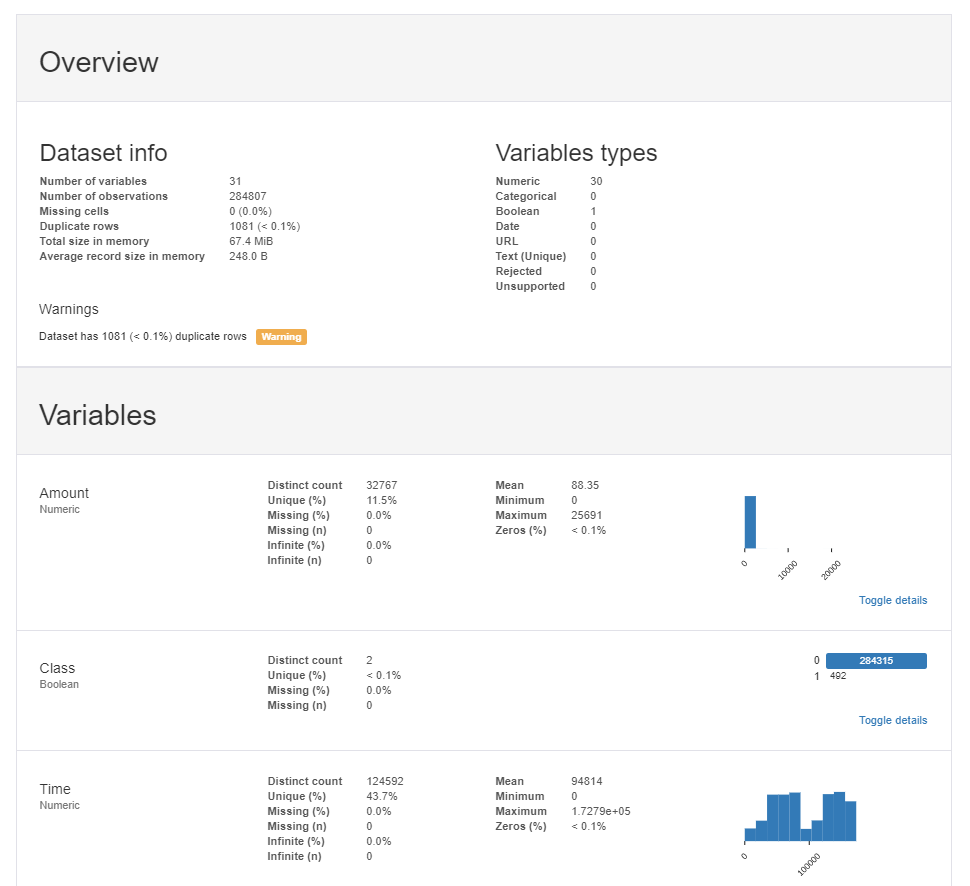Screen dimensions: 970x886
Task: Click the Class variable name
Action: [x=57, y=668]
